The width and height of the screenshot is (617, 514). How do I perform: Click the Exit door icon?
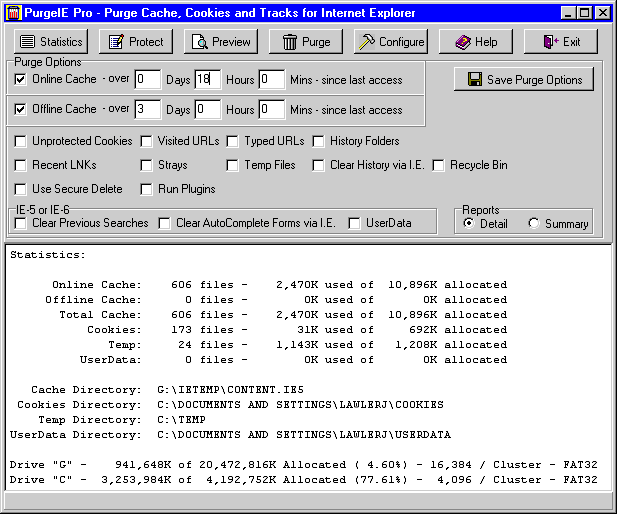[x=550, y=42]
